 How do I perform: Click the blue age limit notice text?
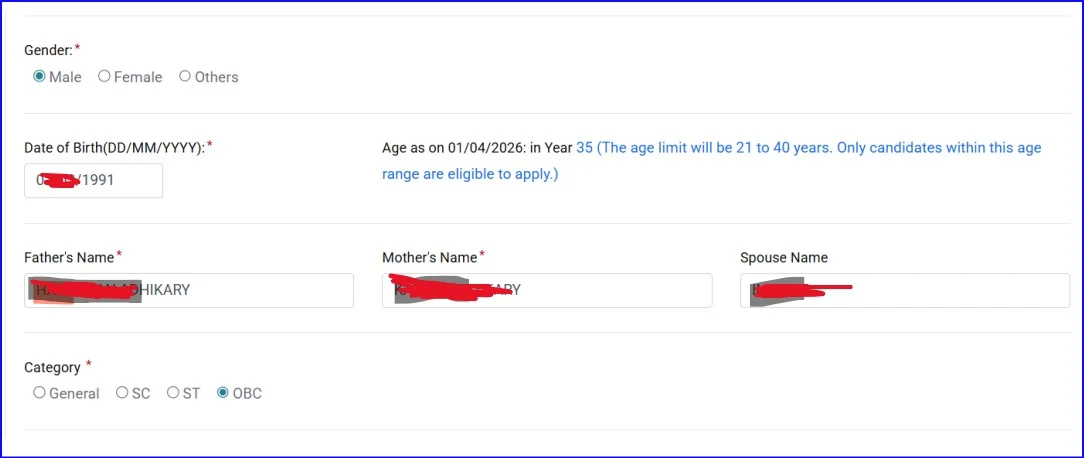(x=810, y=148)
